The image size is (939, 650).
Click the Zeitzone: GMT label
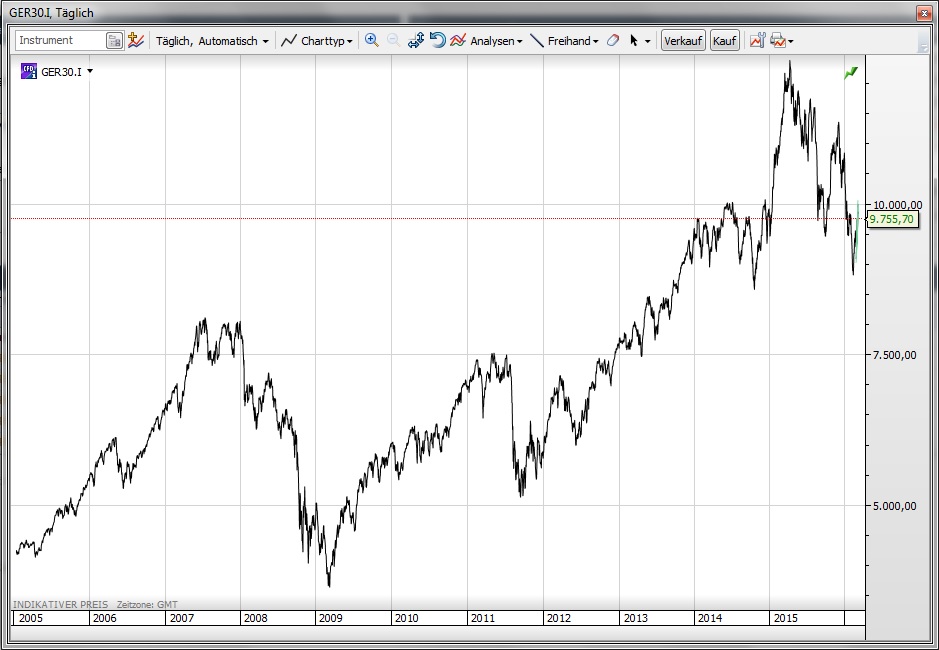pyautogui.click(x=147, y=604)
